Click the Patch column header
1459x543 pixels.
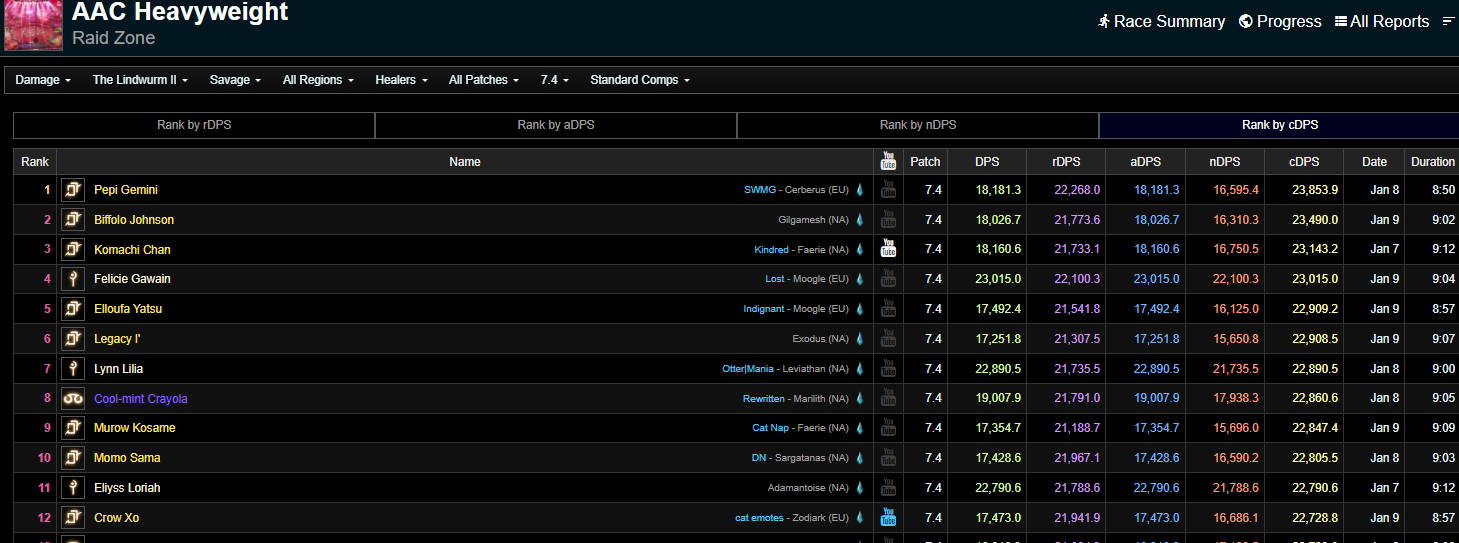(x=925, y=161)
